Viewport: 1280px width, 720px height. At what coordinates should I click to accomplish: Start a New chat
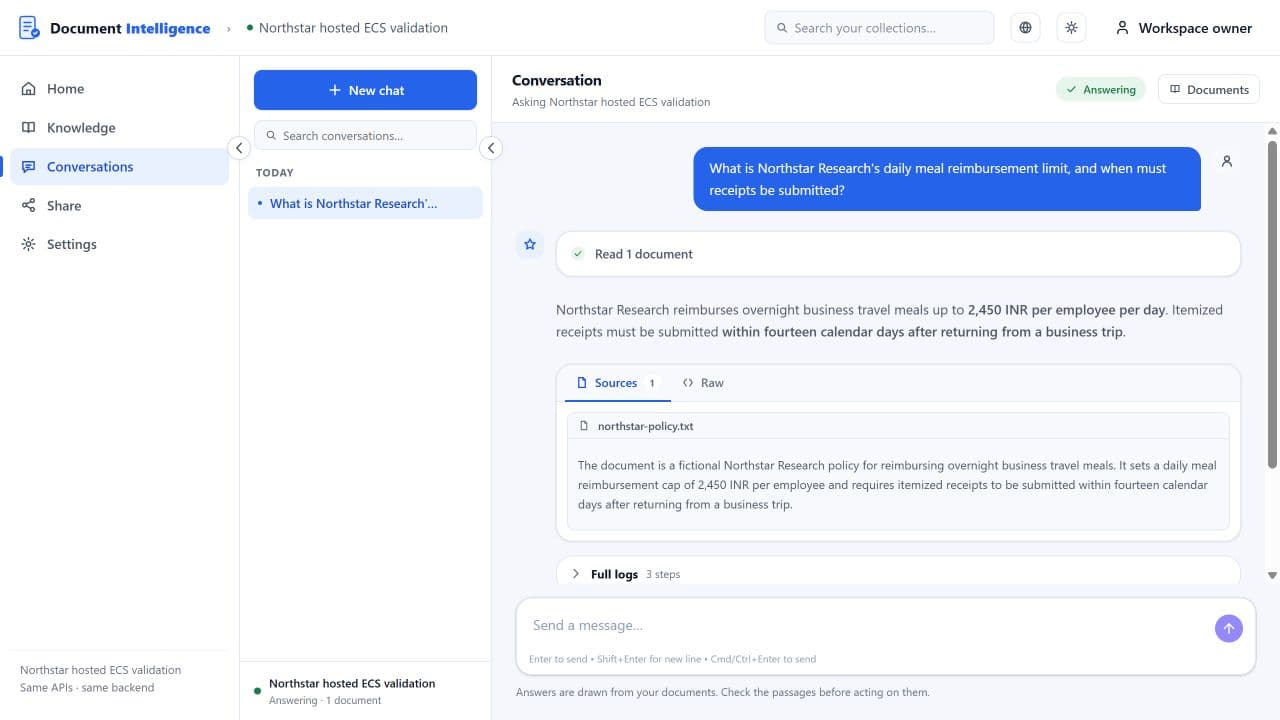tap(365, 90)
